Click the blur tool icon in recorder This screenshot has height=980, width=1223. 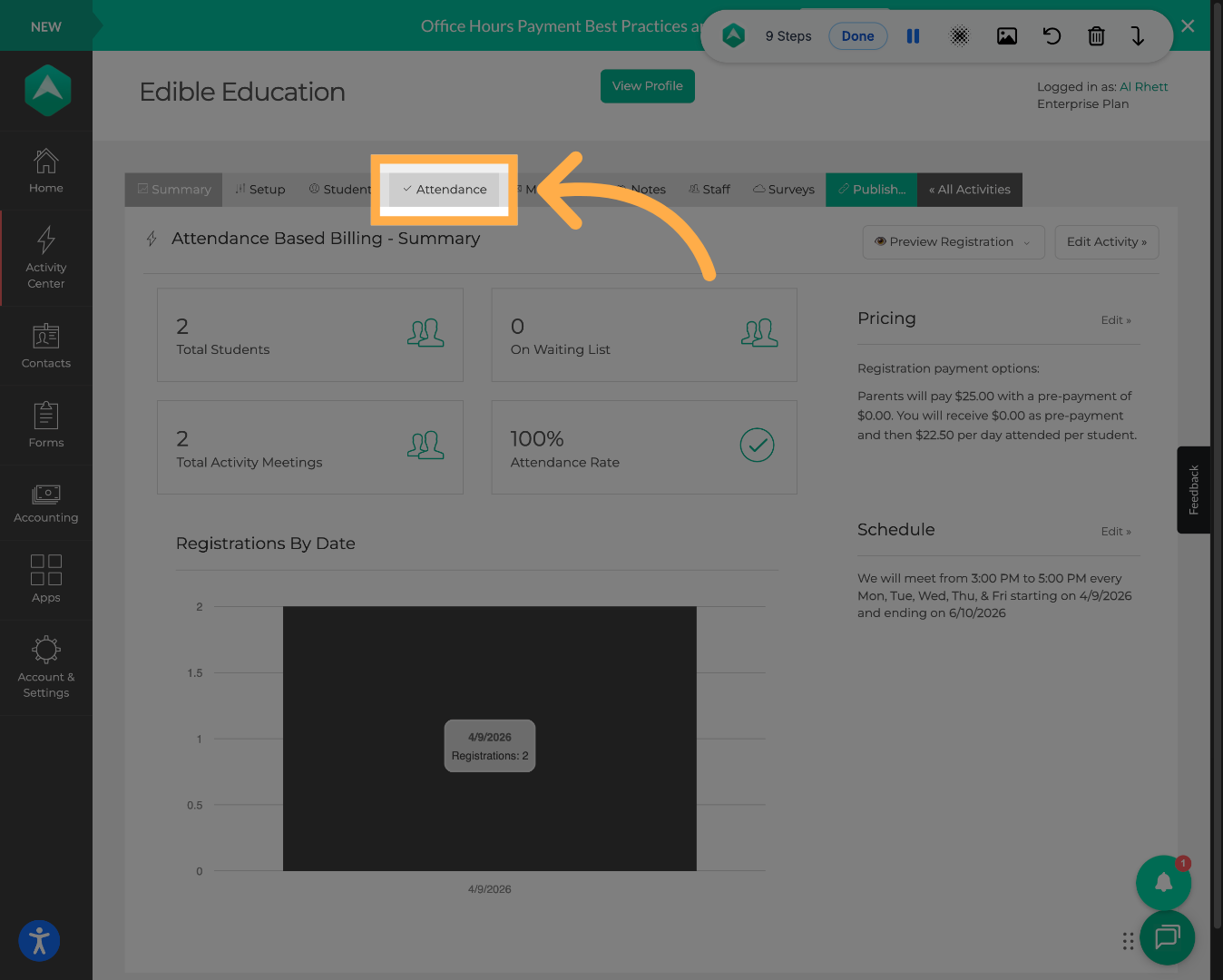[959, 36]
